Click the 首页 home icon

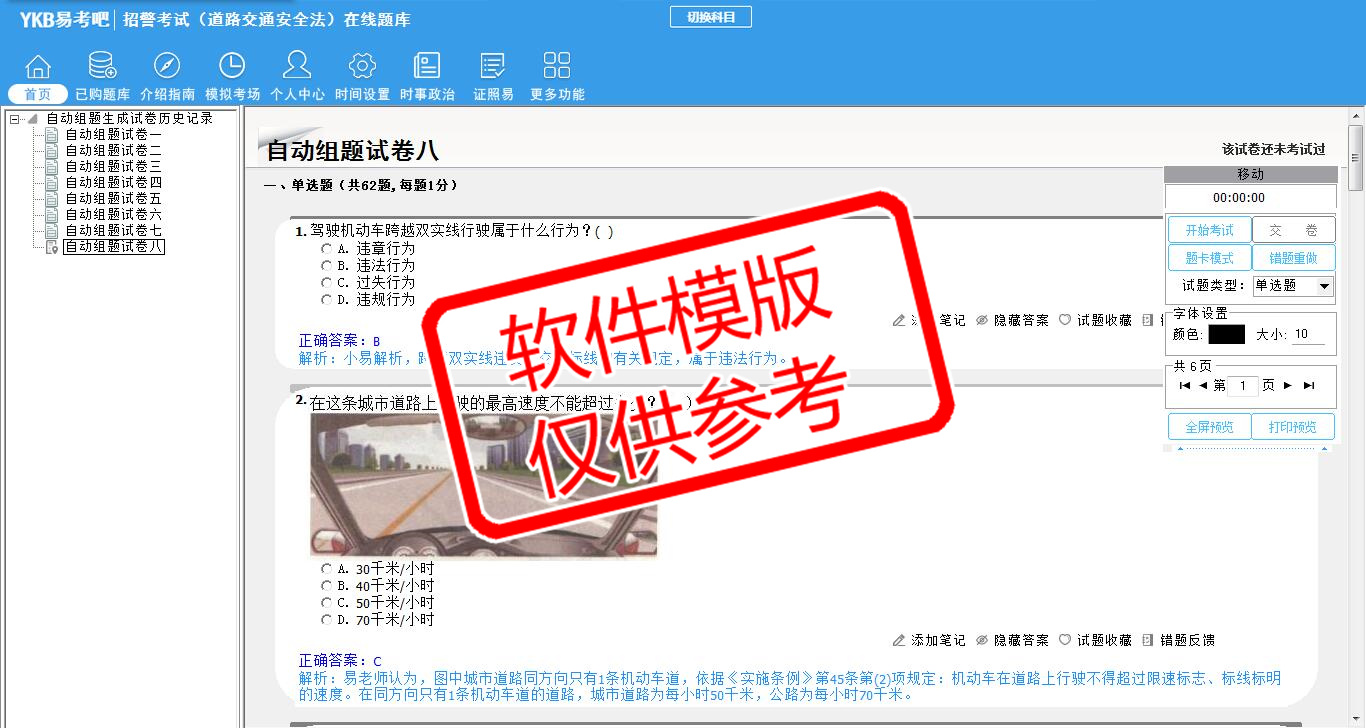pyautogui.click(x=38, y=67)
